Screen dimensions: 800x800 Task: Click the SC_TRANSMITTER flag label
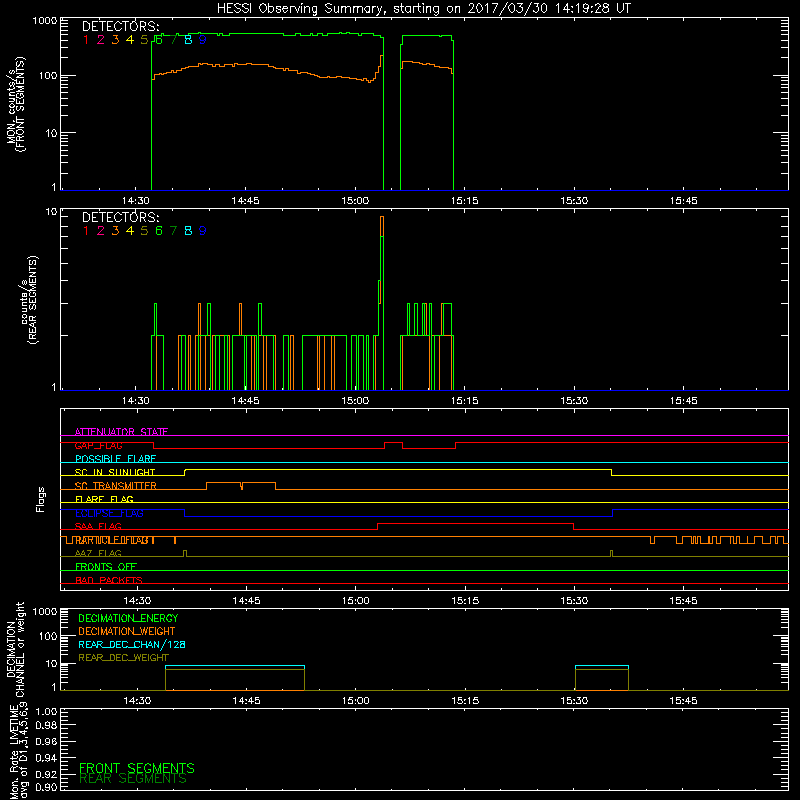point(116,486)
